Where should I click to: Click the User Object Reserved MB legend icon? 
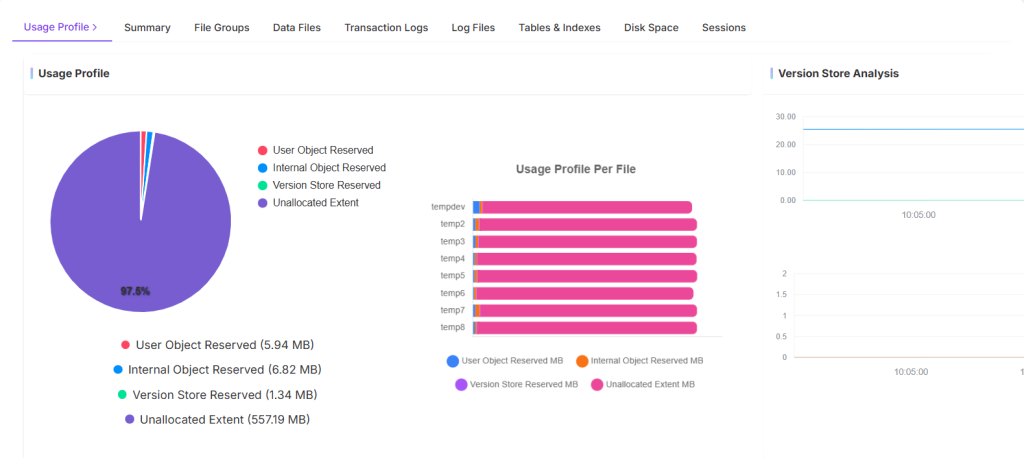coord(453,360)
